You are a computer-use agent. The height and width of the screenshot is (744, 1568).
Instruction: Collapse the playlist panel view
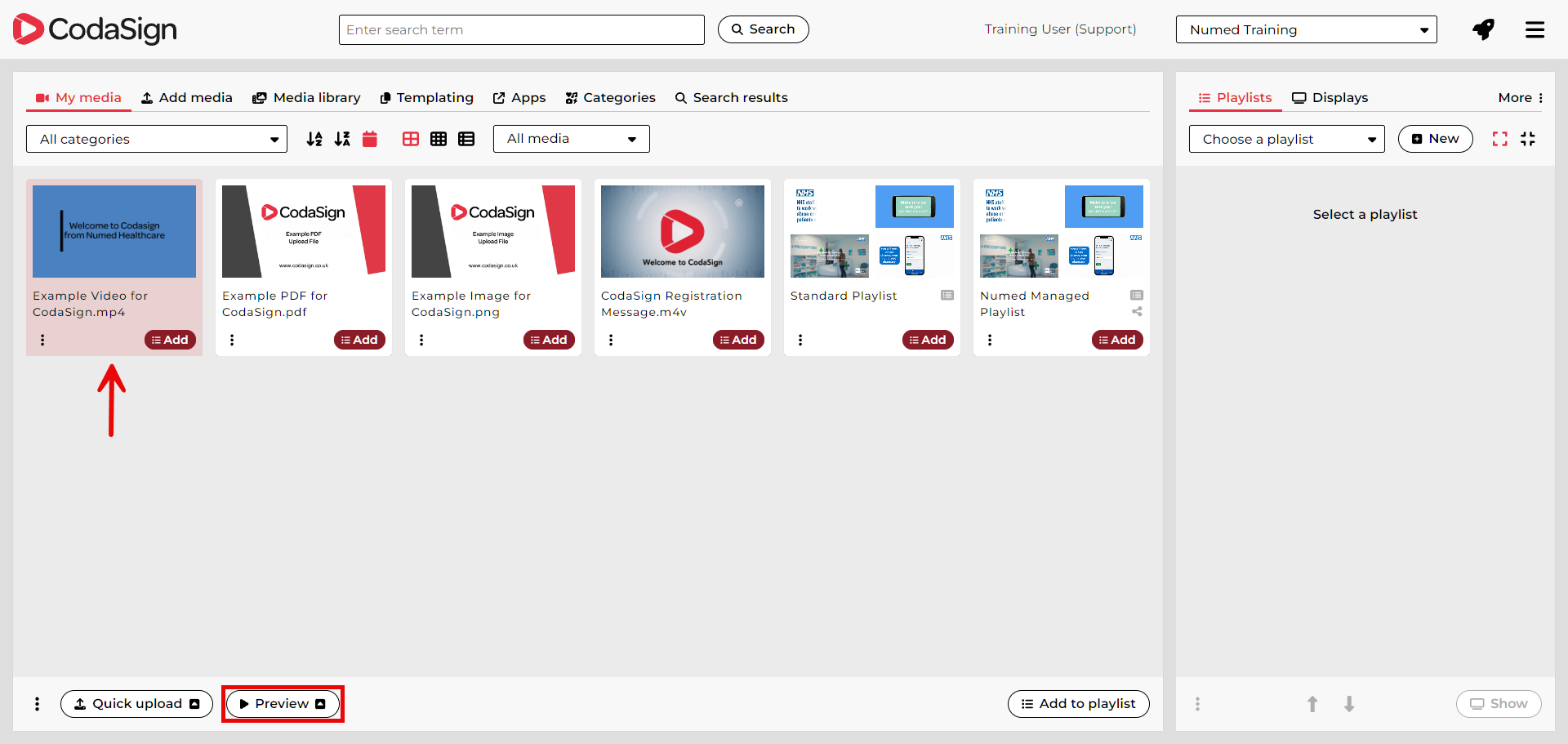(x=1528, y=139)
